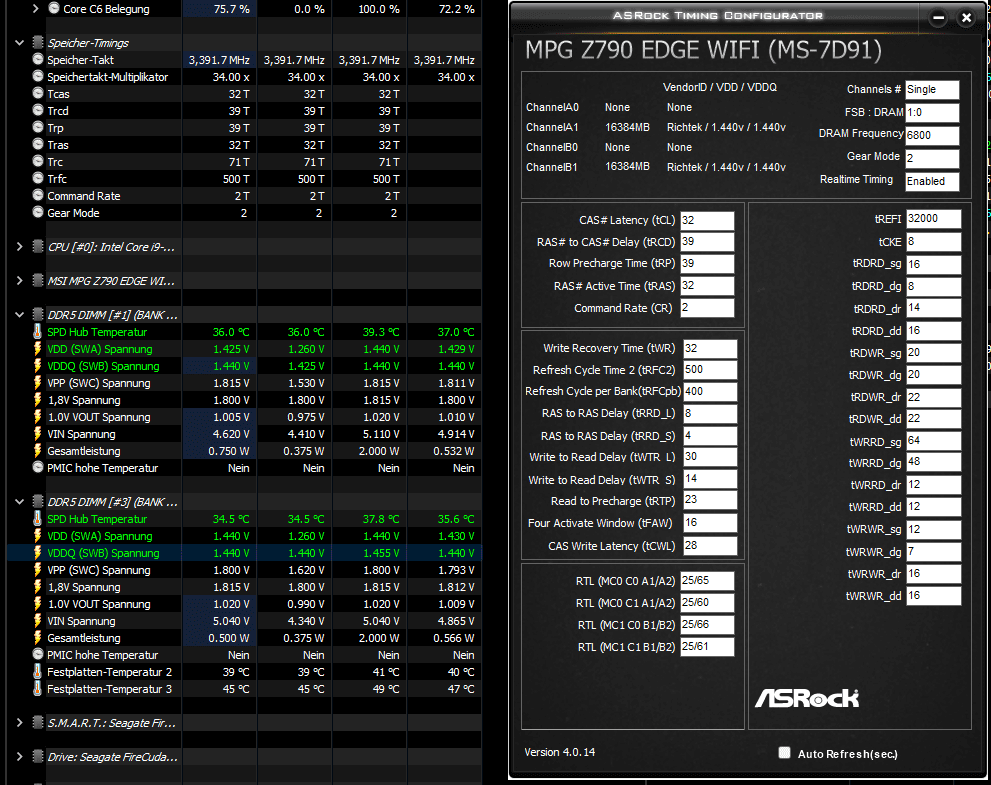
Task: Click the thermometer icon of DIMM #1 SPD Hub Temperatur
Action: pos(38,332)
